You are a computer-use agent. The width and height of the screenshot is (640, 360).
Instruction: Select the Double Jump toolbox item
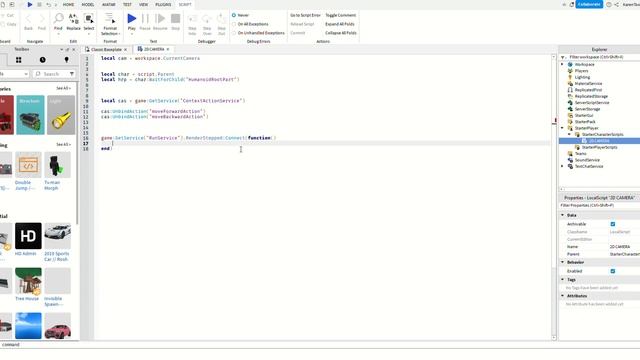[28, 165]
